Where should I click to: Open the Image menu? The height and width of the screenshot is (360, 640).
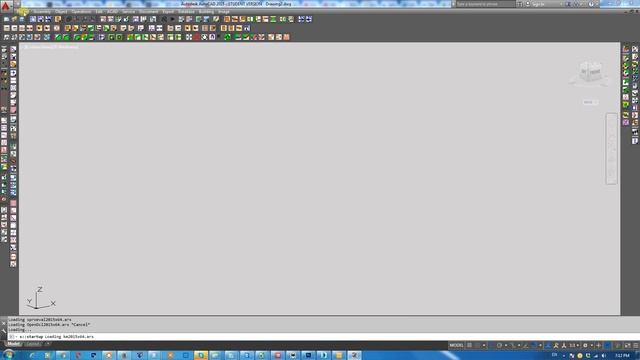(x=224, y=12)
